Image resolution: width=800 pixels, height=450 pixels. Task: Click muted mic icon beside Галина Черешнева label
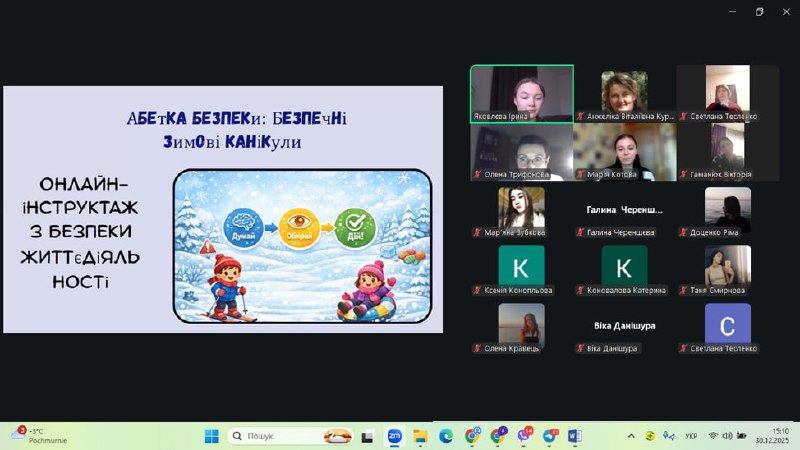pyautogui.click(x=580, y=233)
